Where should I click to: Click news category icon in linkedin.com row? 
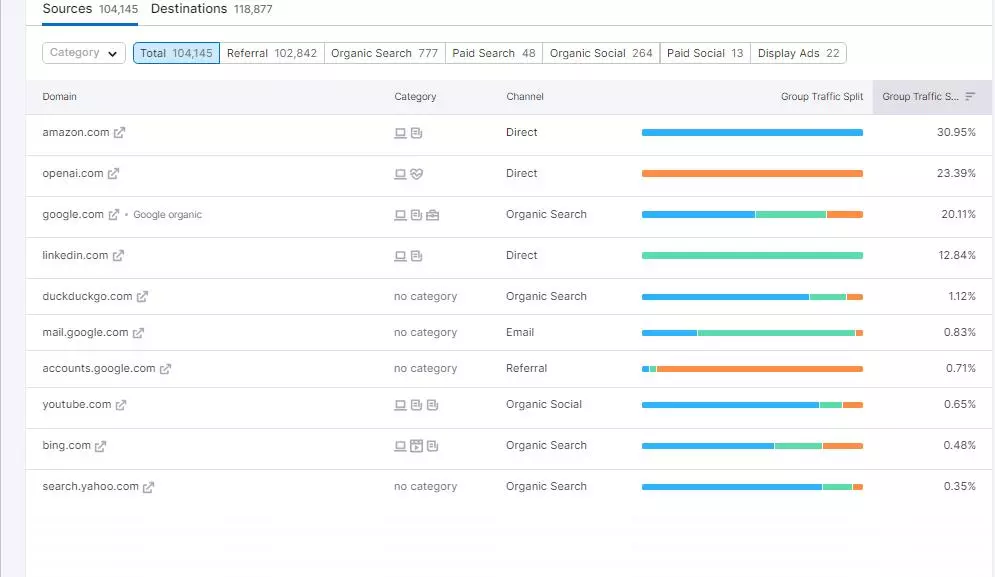click(416, 256)
